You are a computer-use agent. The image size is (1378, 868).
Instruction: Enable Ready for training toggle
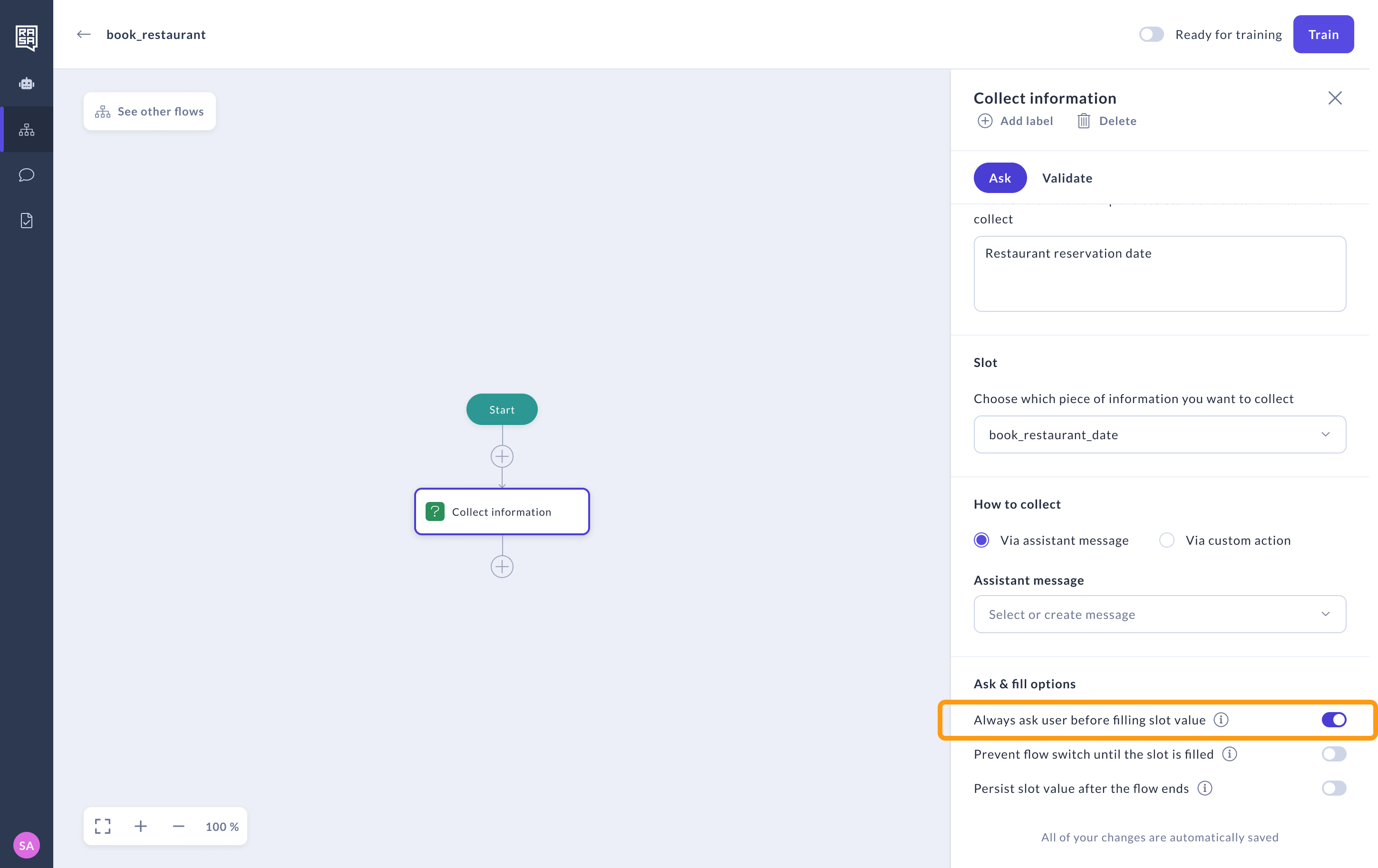[x=1151, y=34]
